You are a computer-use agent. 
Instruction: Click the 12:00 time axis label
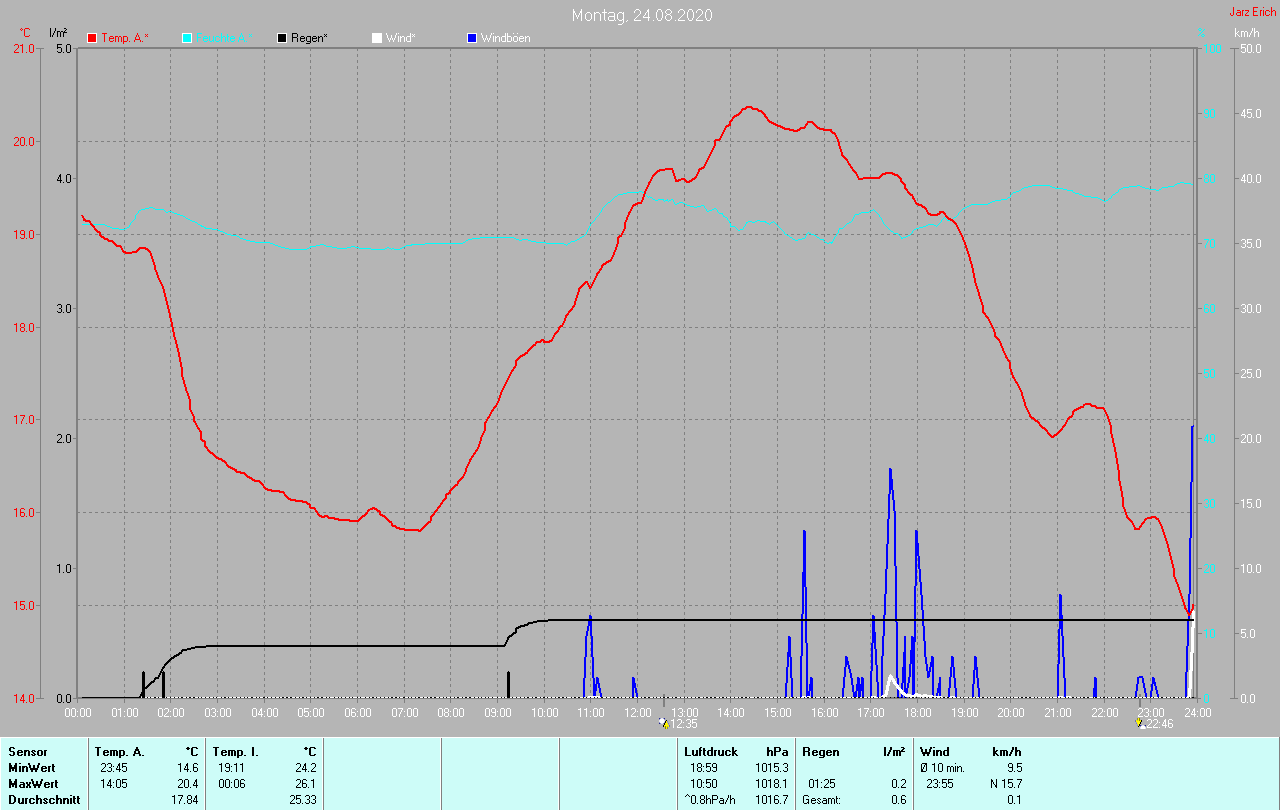[x=638, y=712]
